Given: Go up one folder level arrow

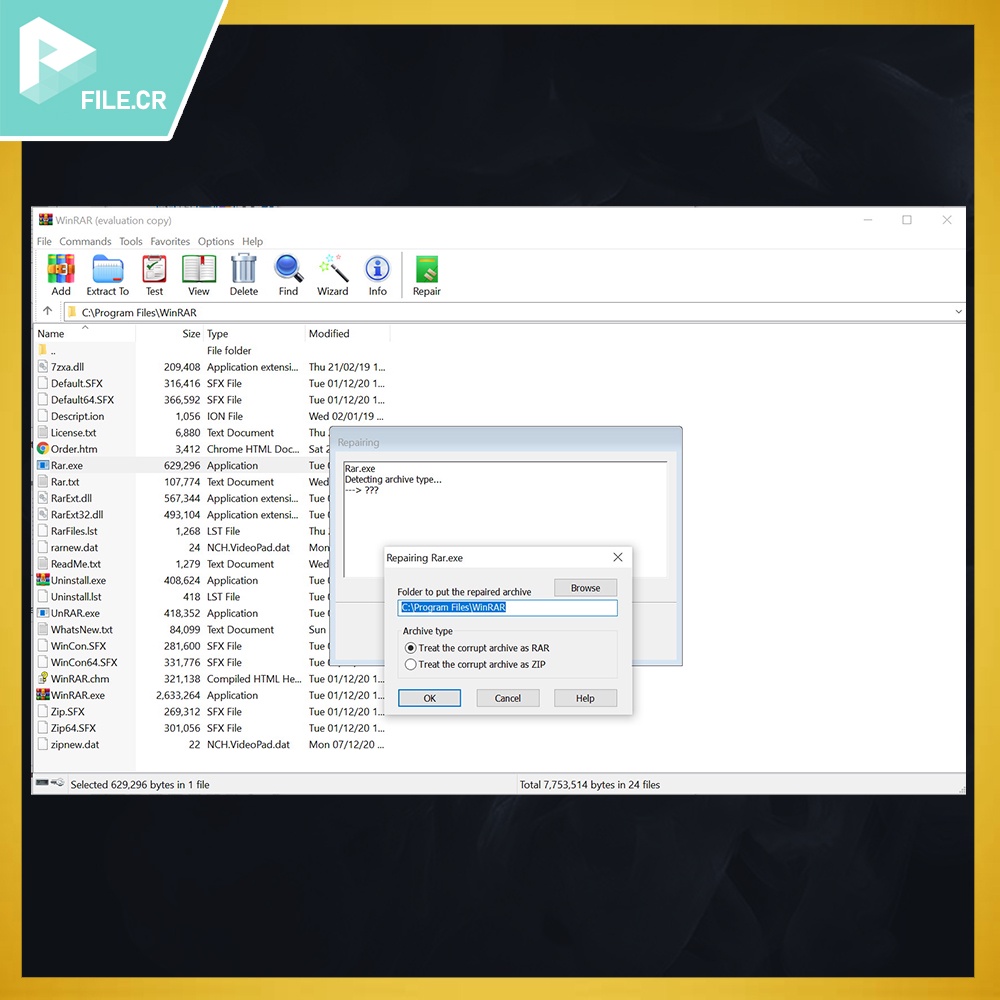Looking at the screenshot, I should [x=47, y=312].
